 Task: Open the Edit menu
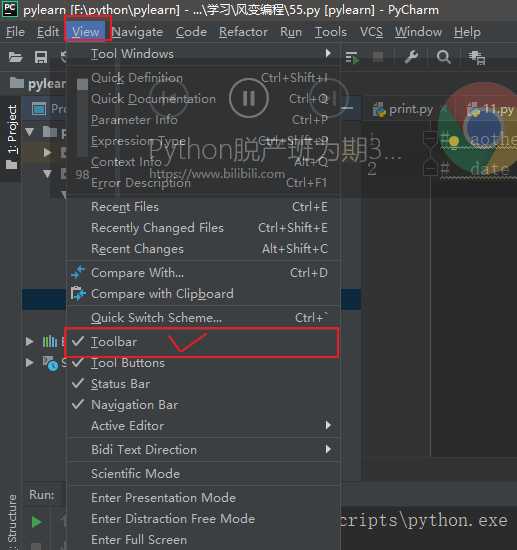click(48, 32)
